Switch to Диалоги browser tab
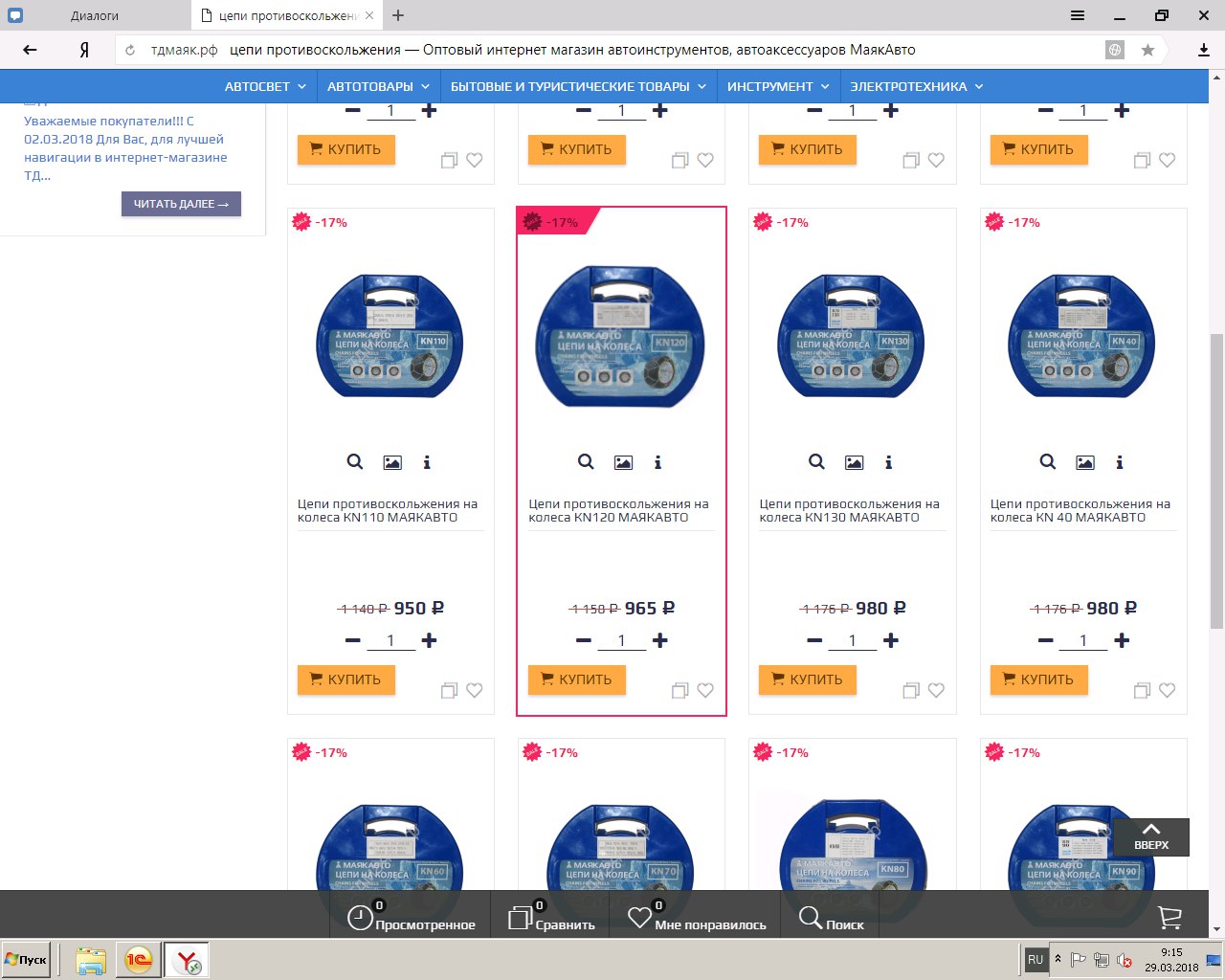This screenshot has height=980, width=1225. point(95,15)
